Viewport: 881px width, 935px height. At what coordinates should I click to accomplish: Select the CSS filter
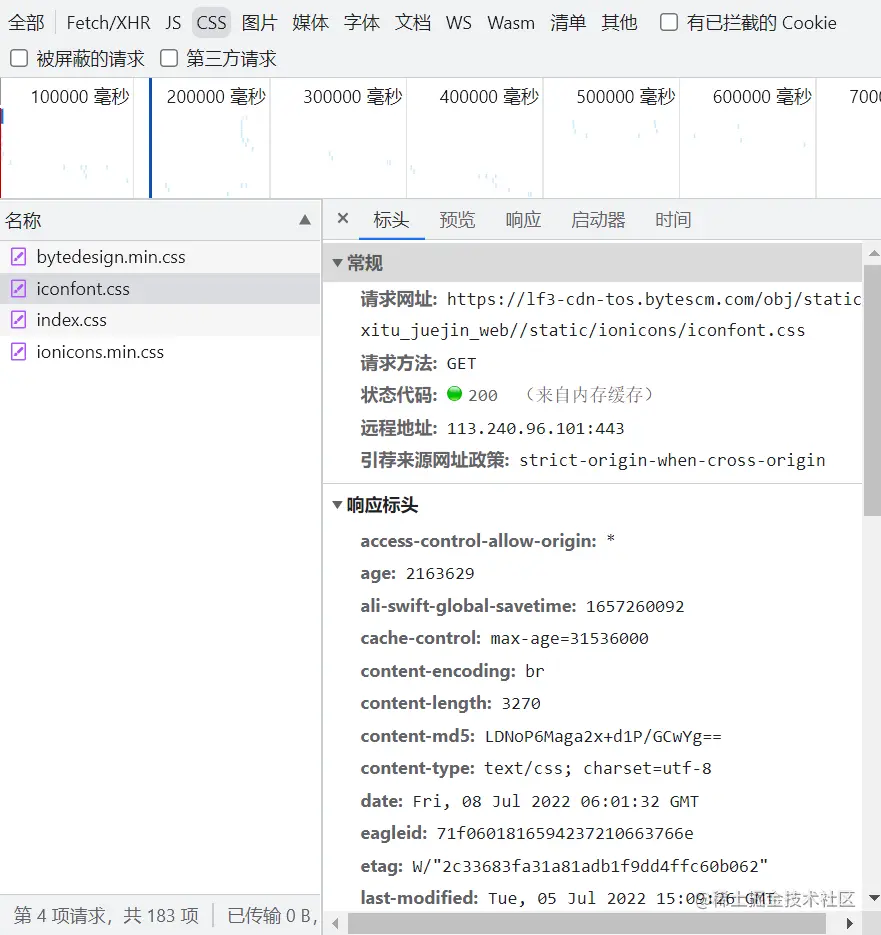(211, 23)
